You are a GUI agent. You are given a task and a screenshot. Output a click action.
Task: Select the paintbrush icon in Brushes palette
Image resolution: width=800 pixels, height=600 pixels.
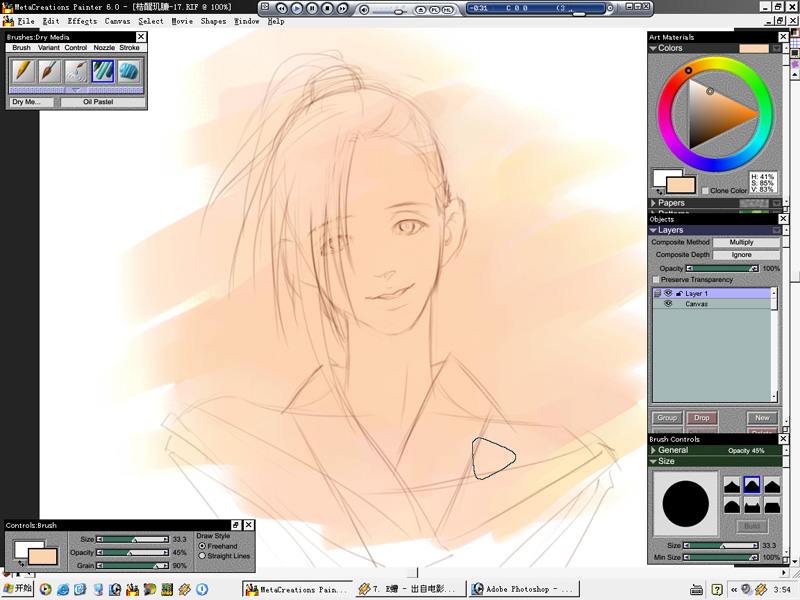(x=49, y=71)
